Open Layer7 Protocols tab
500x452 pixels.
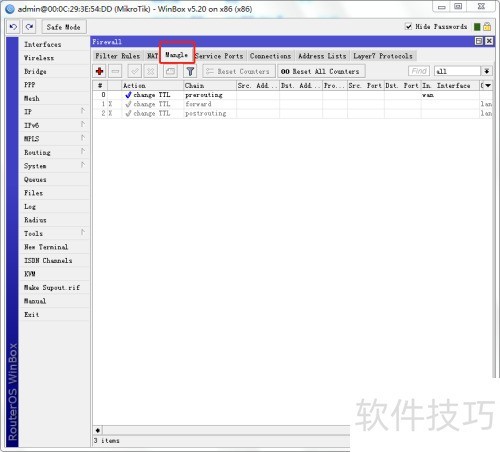(x=383, y=56)
